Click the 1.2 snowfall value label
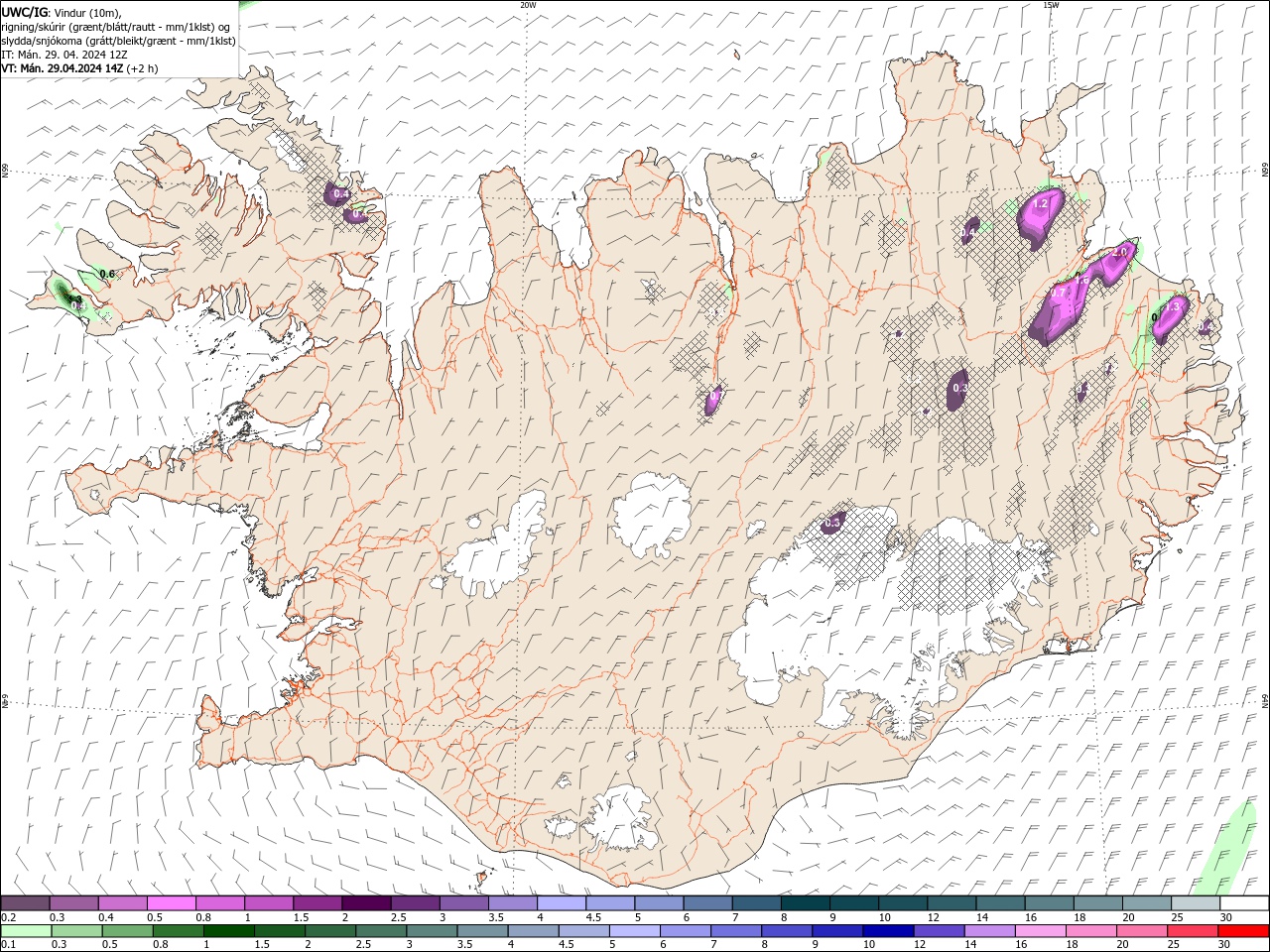The width and height of the screenshot is (1270, 952). (x=1041, y=203)
